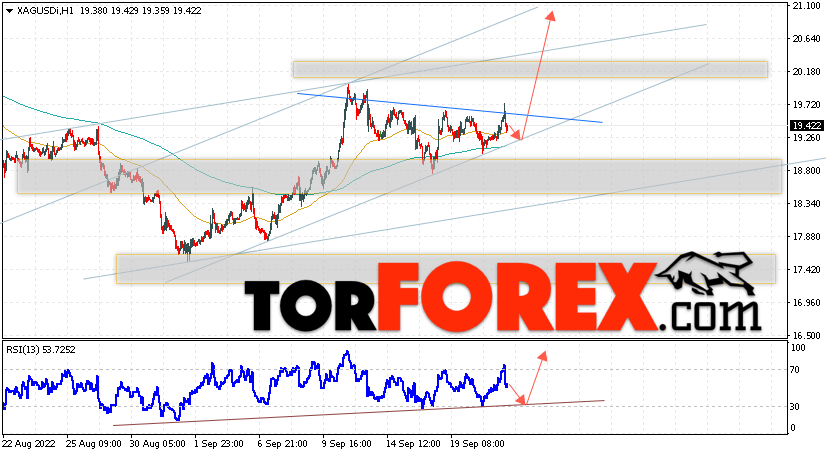Select the current price label 19.422
Screen dimensions: 828x455
(807, 125)
